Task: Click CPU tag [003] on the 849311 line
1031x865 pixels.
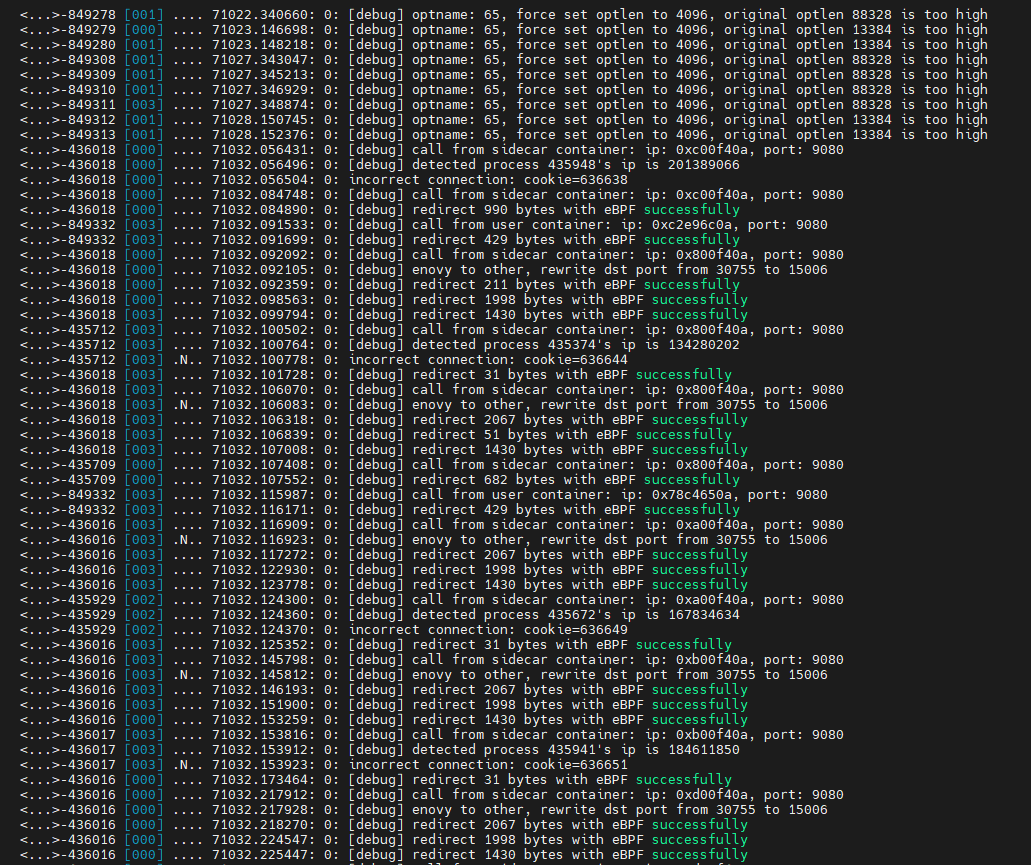Action: click(x=143, y=105)
